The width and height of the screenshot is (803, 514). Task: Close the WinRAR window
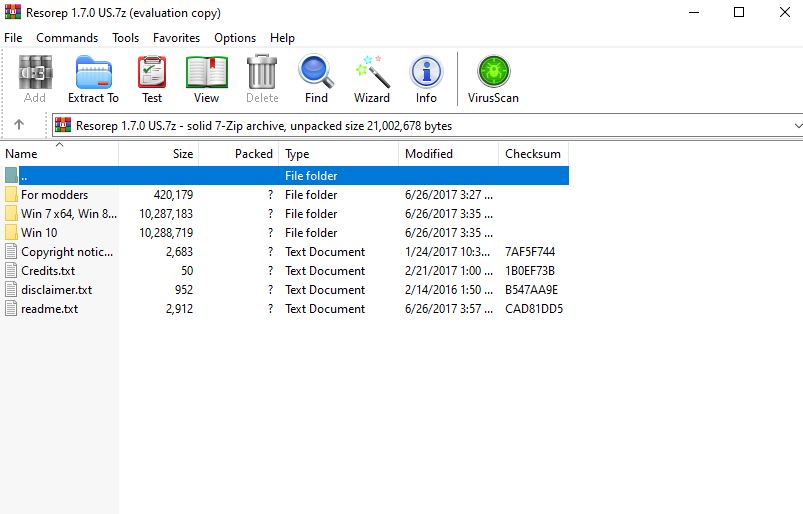tap(785, 12)
